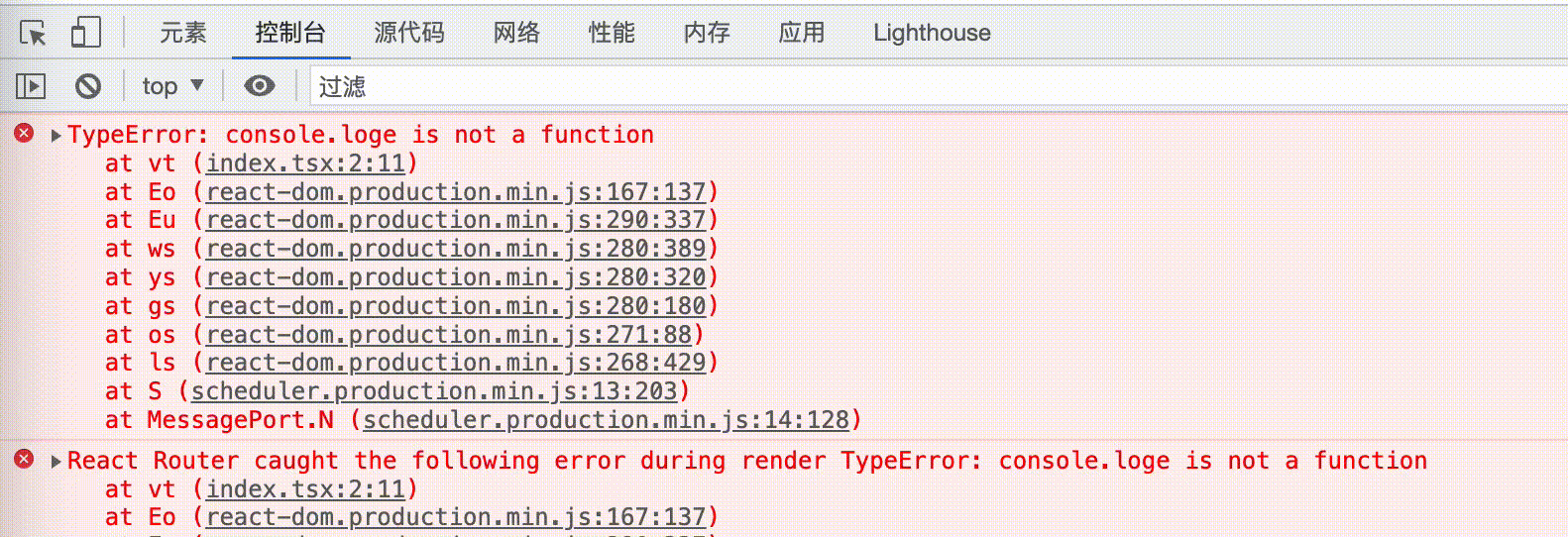
Task: Switch to the 网络 tab
Action: point(516,33)
